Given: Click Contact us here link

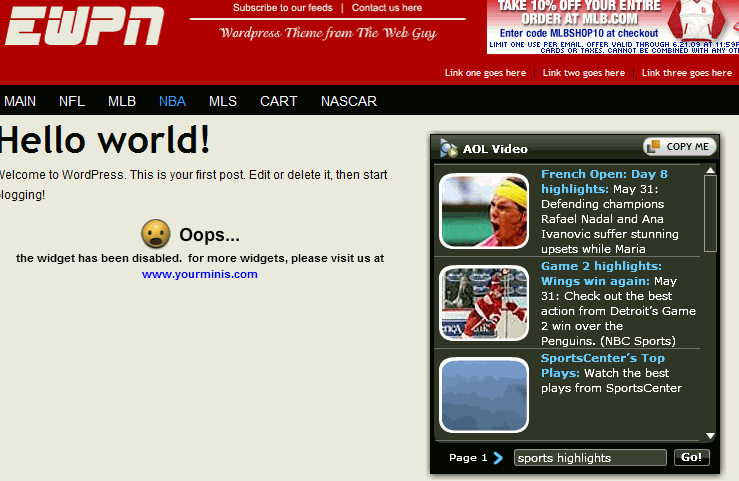Looking at the screenshot, I should (x=386, y=8).
